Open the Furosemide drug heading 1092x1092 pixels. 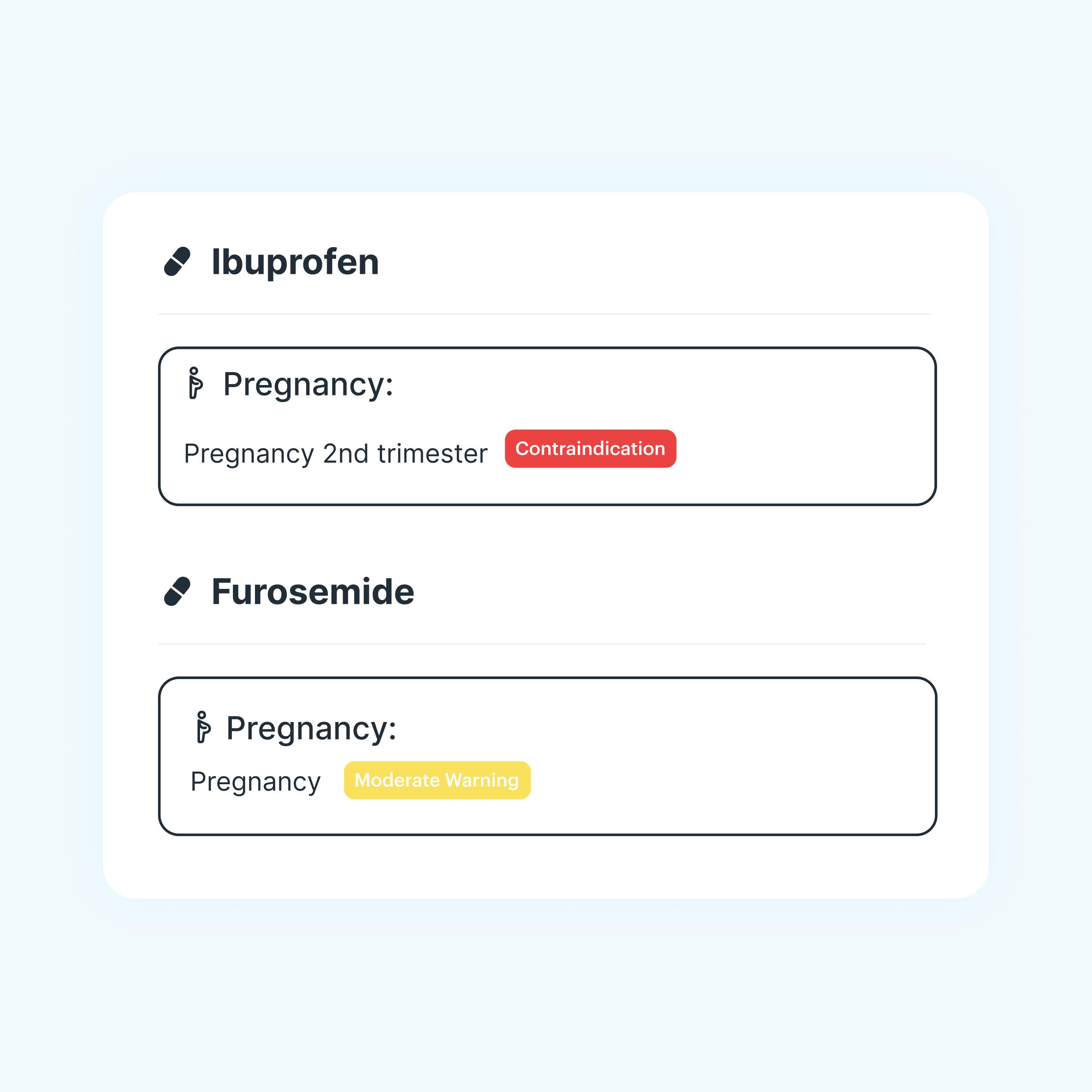[x=312, y=592]
